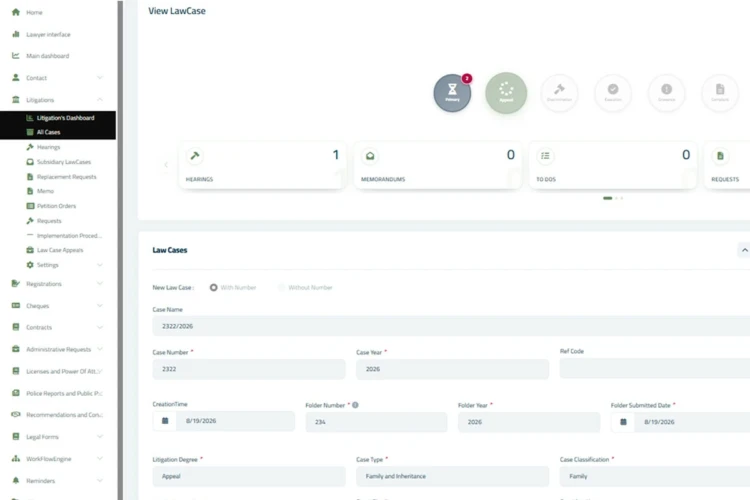Select the Without Number radio button
750x500 pixels.
[281, 287]
